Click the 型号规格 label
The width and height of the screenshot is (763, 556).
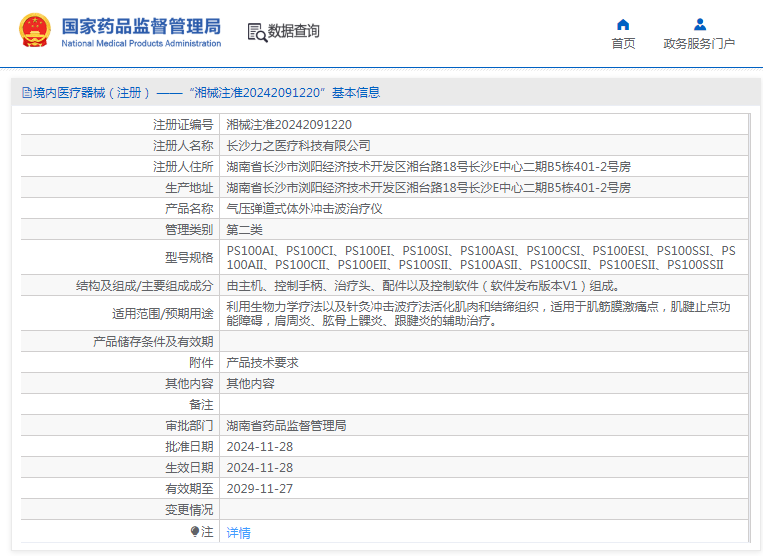(x=189, y=258)
